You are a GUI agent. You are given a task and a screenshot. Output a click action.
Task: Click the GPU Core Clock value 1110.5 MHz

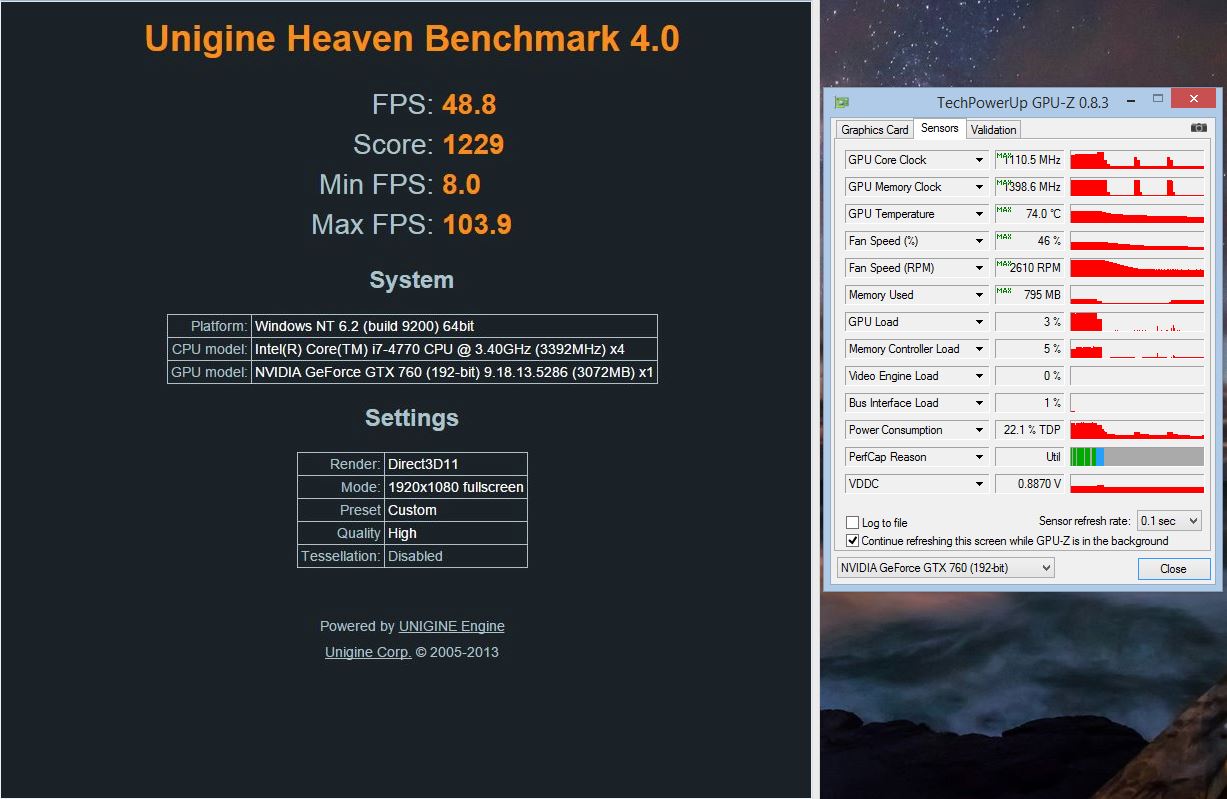pos(1030,160)
